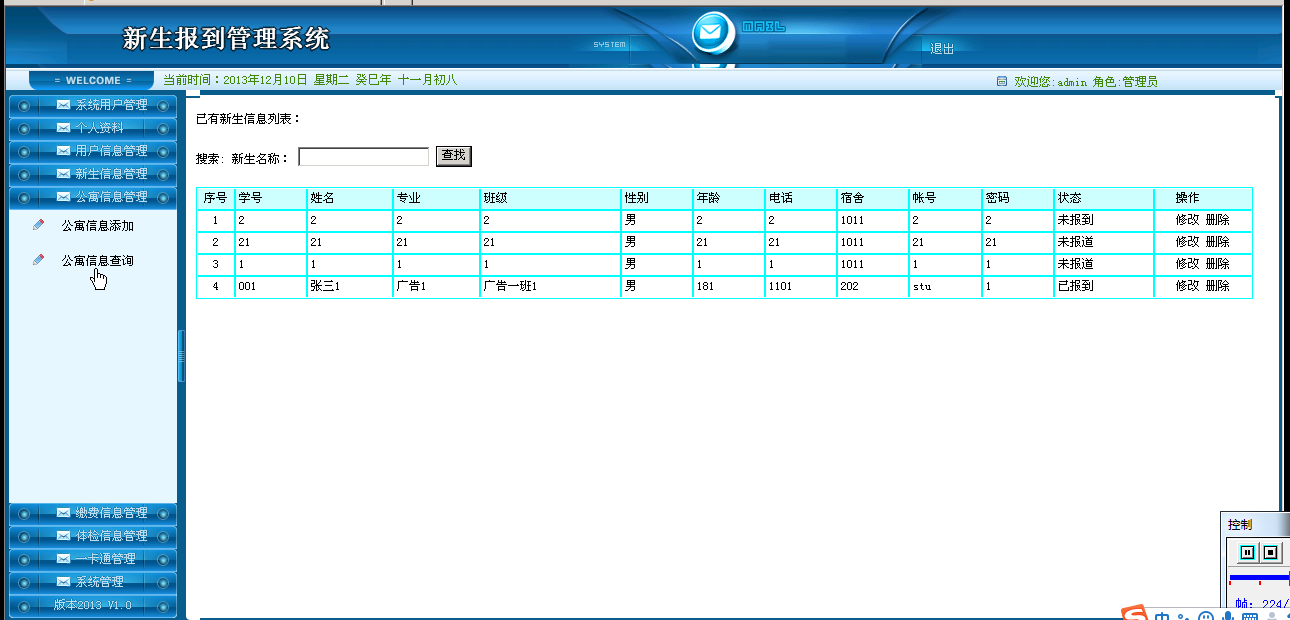Select the 1101 phone cell

click(x=800, y=286)
